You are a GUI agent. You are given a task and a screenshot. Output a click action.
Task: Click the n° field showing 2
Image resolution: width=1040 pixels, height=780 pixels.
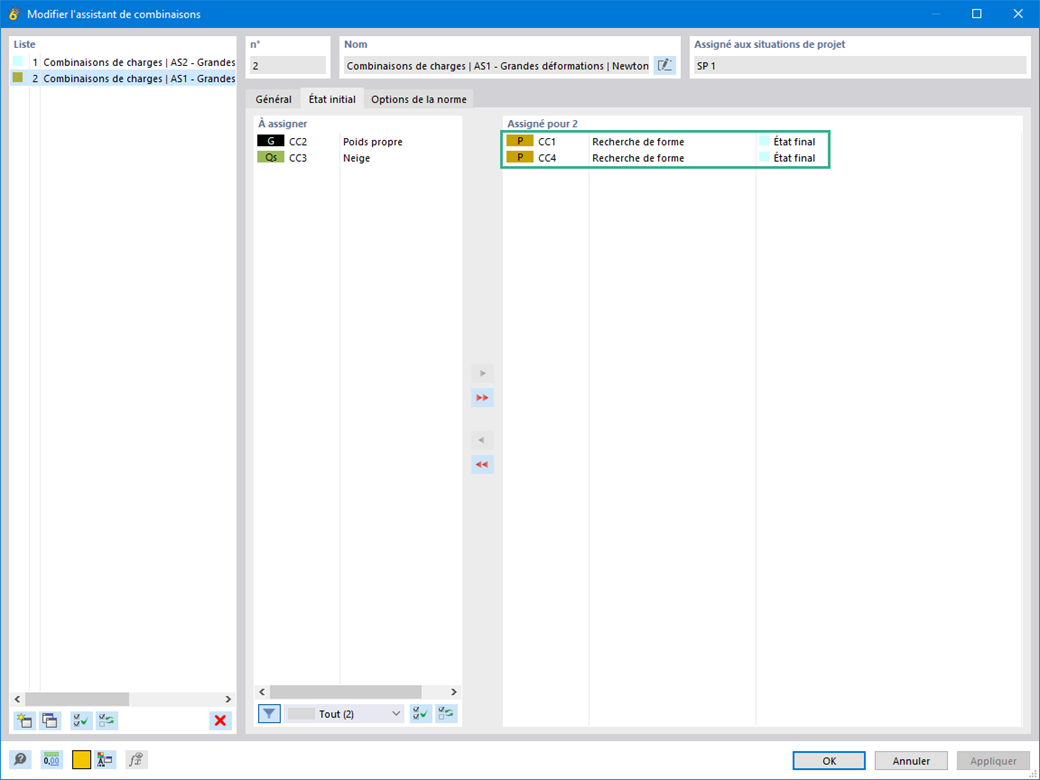click(288, 66)
